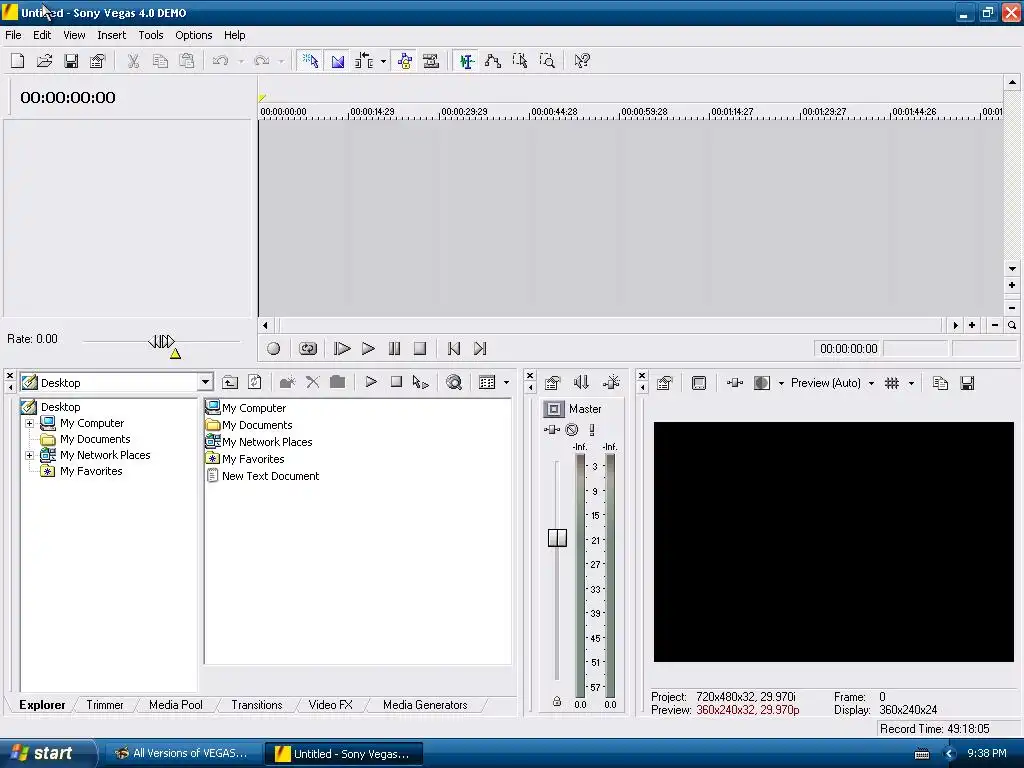Open Explorer Views dropdown arrow

(x=506, y=383)
